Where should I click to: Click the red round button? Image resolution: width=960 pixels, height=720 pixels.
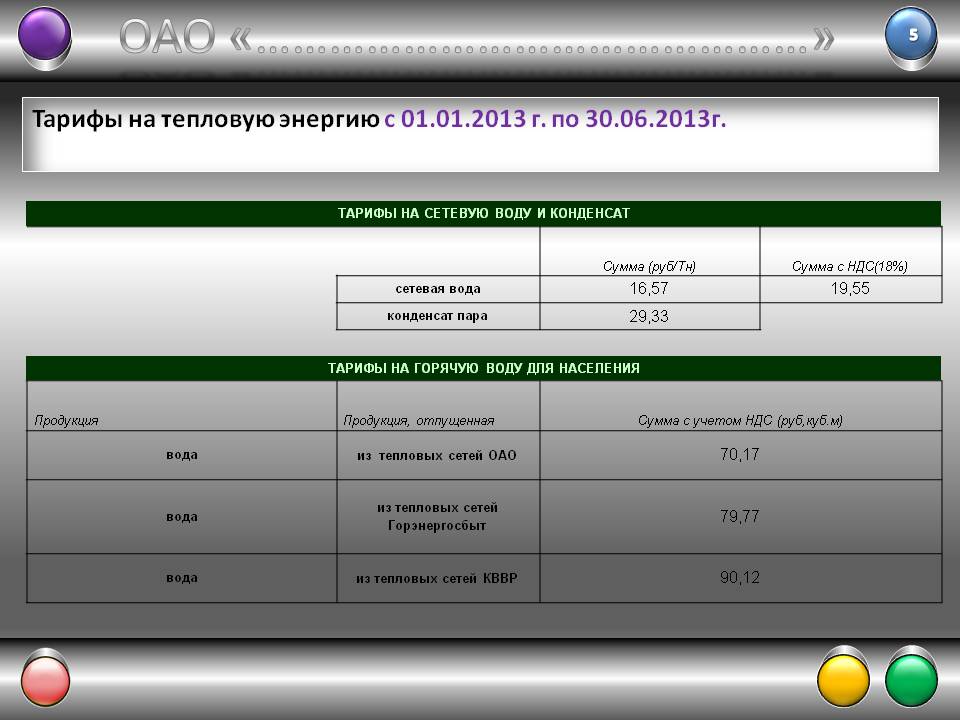[45, 680]
